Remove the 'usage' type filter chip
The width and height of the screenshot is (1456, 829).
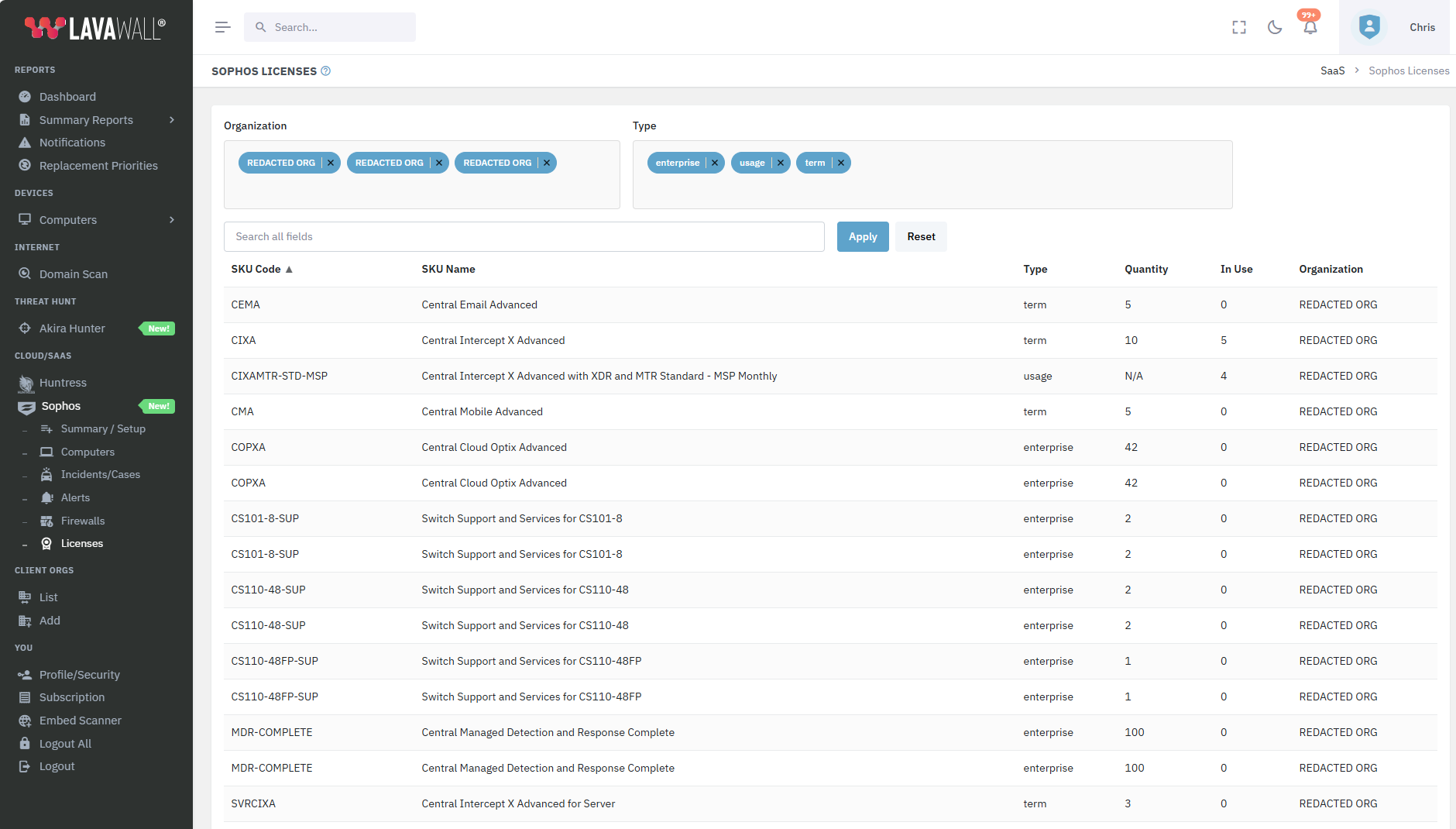tap(780, 163)
